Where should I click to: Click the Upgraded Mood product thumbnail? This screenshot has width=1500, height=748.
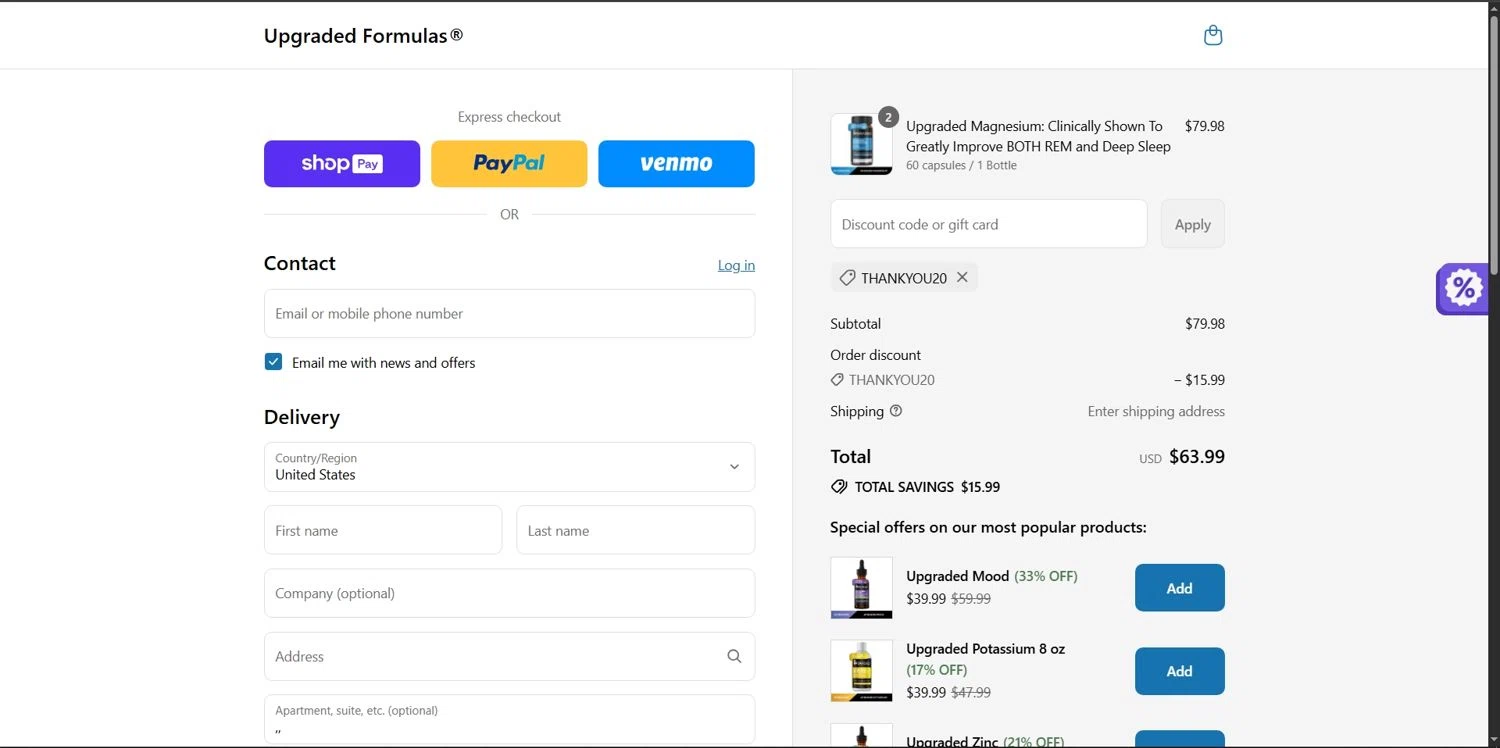point(861,588)
